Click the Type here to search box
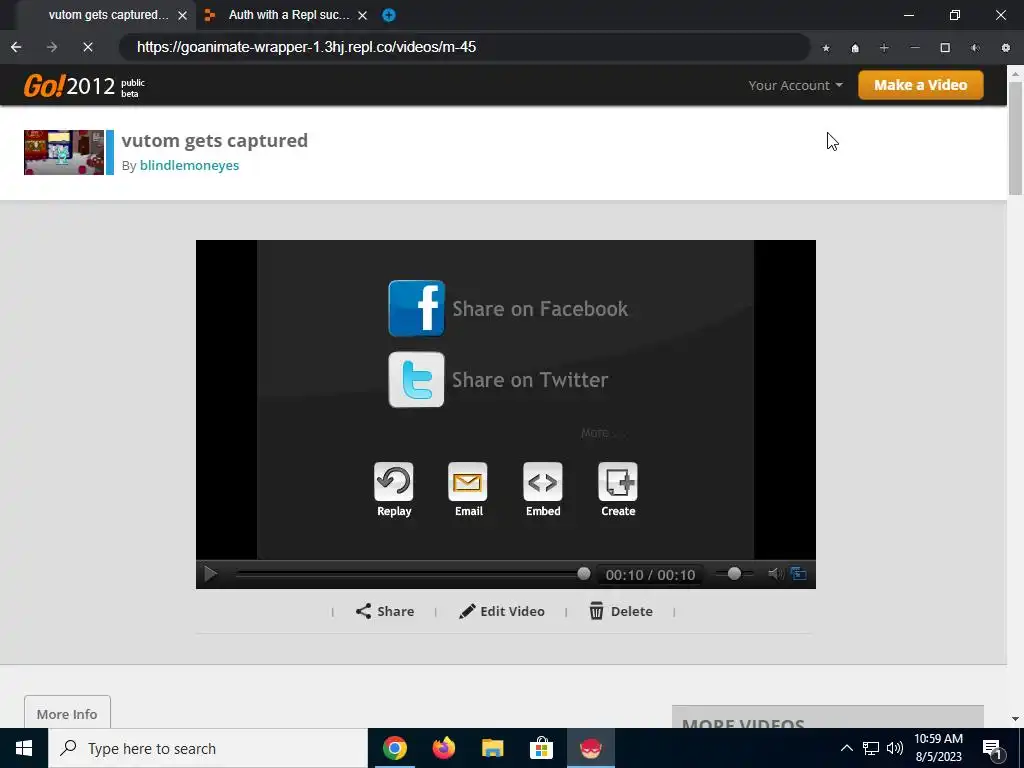The width and height of the screenshot is (1024, 768). (x=208, y=748)
